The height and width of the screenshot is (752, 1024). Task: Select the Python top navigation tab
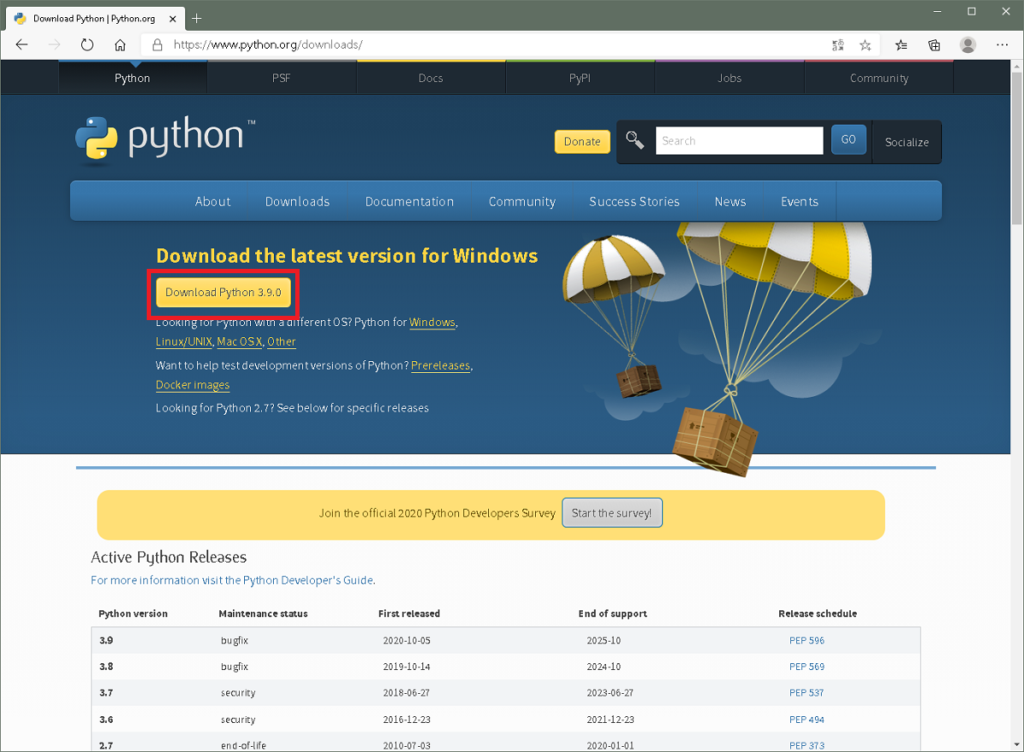pos(133,78)
